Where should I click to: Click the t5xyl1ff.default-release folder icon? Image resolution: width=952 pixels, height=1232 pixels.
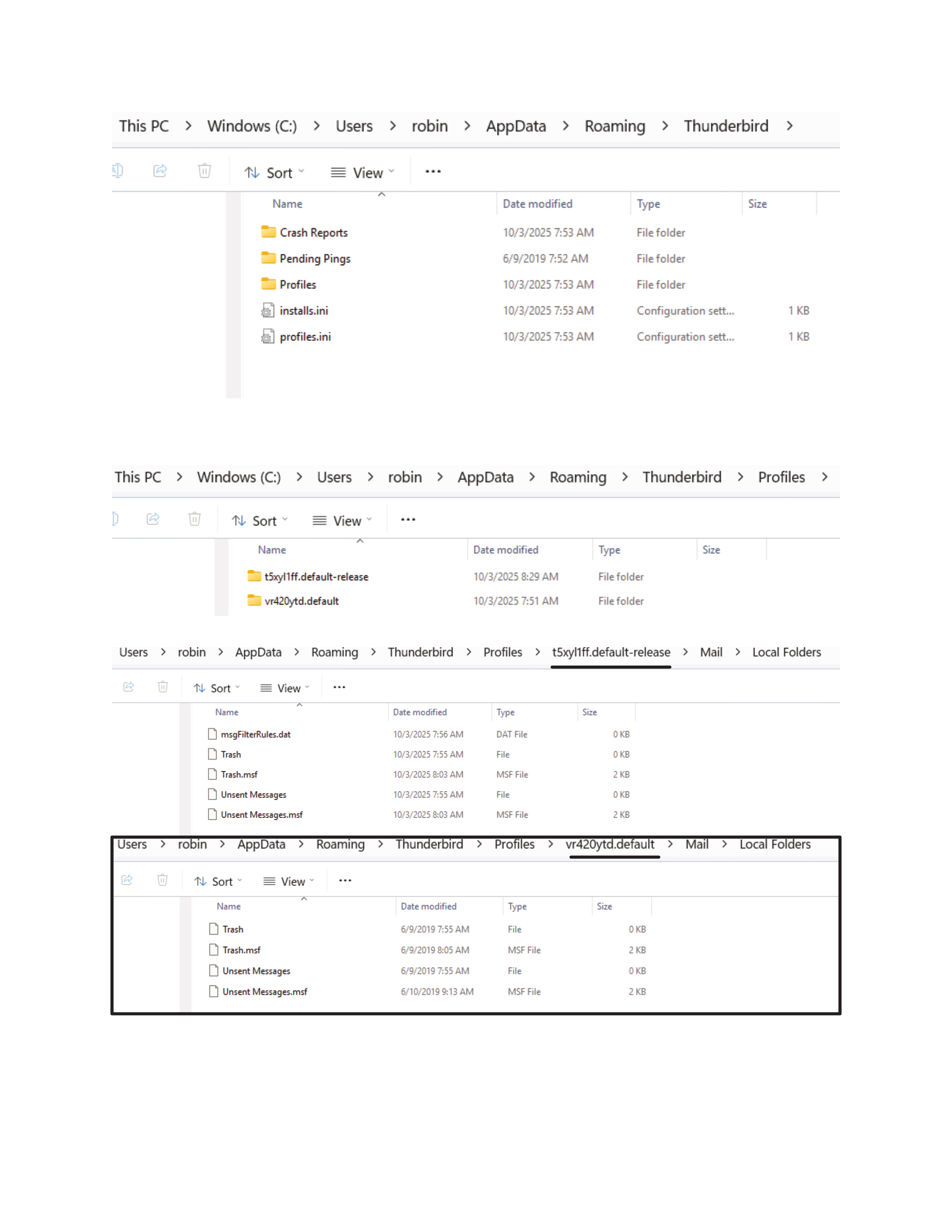pos(254,576)
